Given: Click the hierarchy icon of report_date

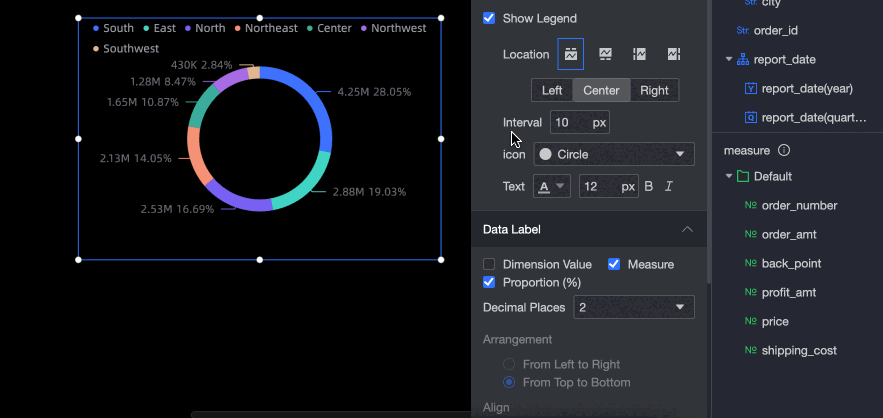Looking at the screenshot, I should click(743, 60).
